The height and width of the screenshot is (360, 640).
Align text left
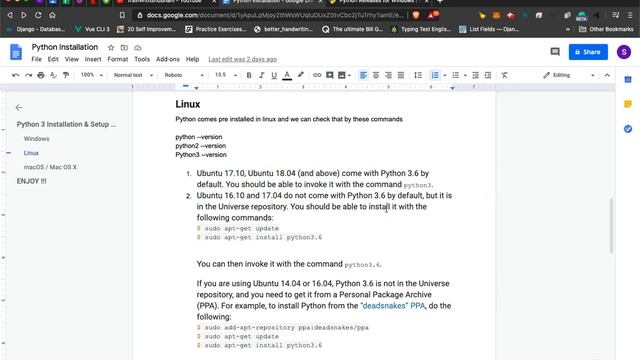coord(363,75)
